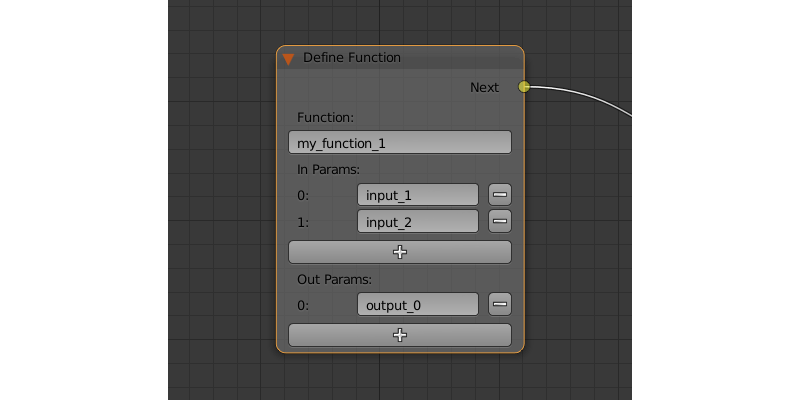Click index label 0 beside output_0
This screenshot has width=800, height=400.
[303, 305]
